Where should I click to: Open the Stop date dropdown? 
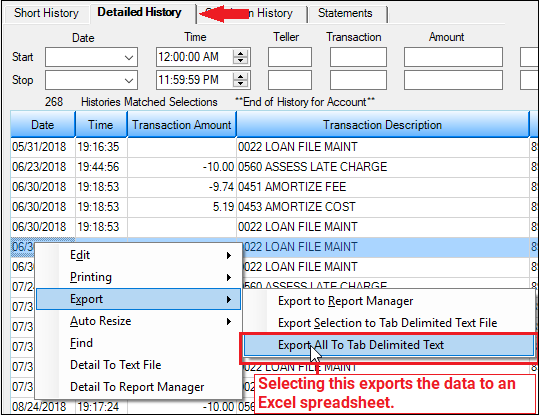[129, 80]
